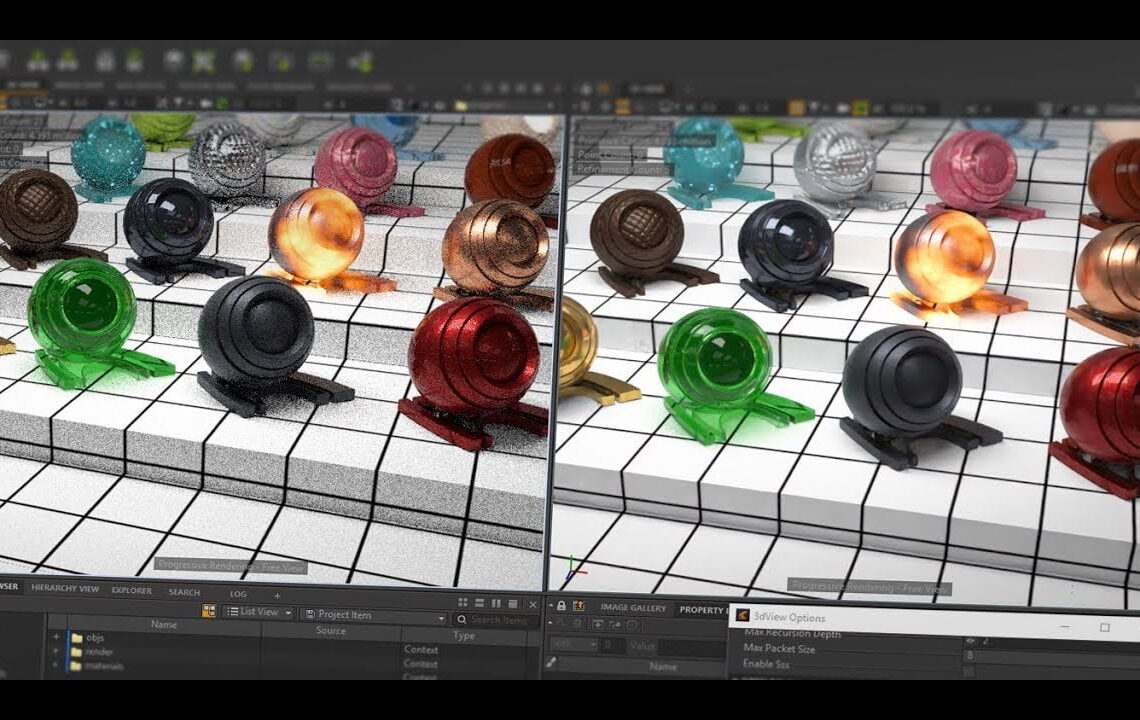Click the XYZ axis gizmo in right viewport
Viewport: 1140px width, 720px height.
pyautogui.click(x=570, y=572)
